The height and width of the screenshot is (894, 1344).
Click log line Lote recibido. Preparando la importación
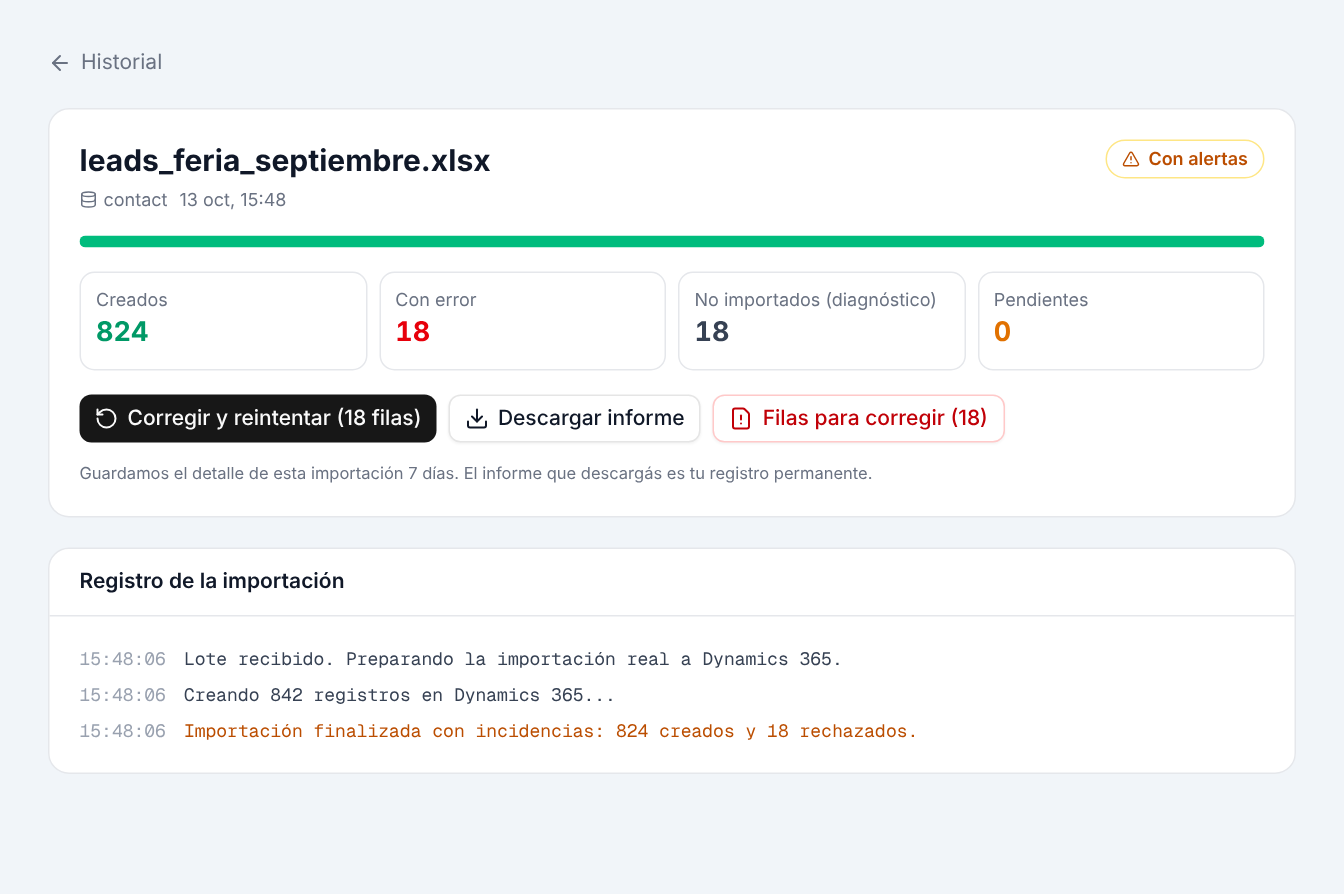pyautogui.click(x=513, y=659)
